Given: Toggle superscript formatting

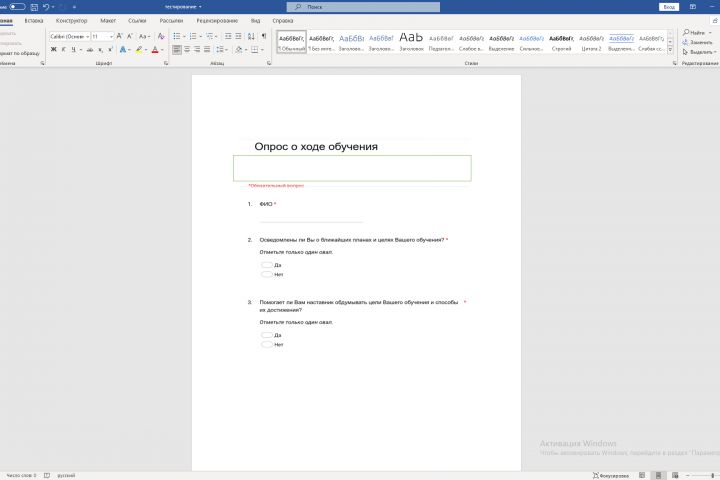Looking at the screenshot, I should [x=110, y=49].
